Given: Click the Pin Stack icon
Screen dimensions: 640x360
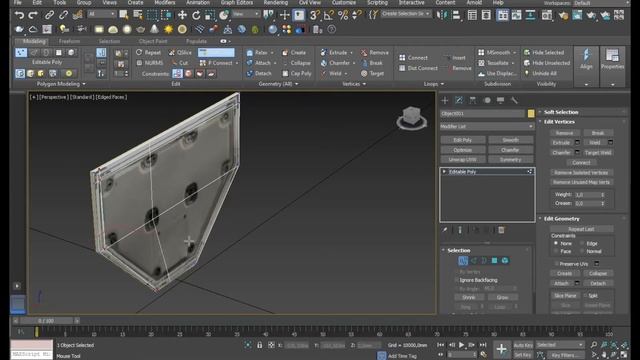Looking at the screenshot, I should tap(445, 230).
